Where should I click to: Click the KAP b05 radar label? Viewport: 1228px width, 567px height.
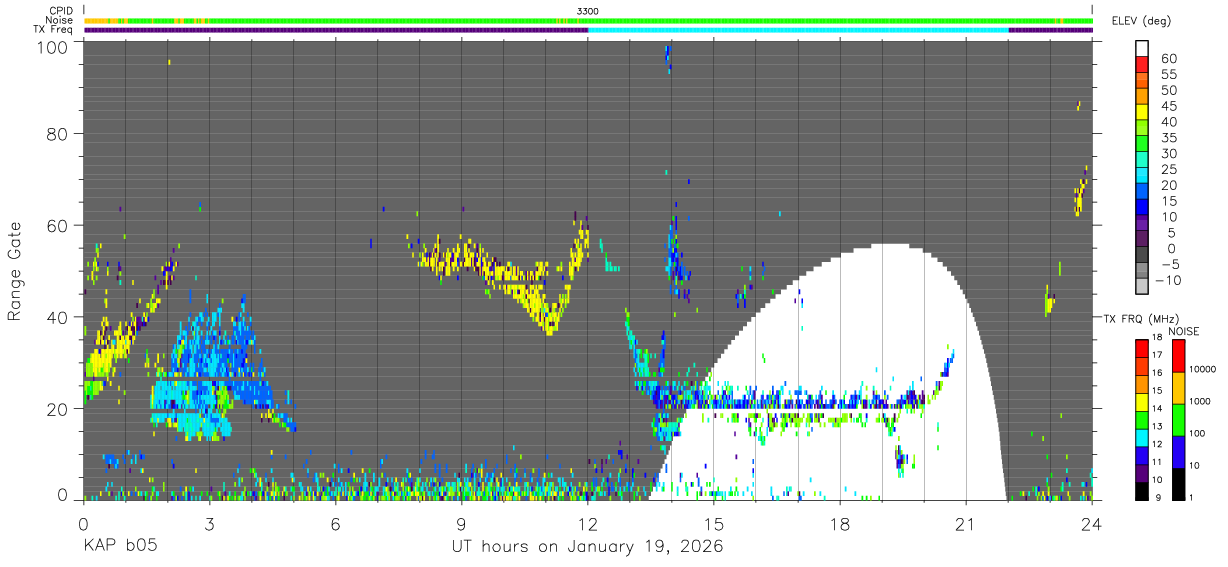119,547
